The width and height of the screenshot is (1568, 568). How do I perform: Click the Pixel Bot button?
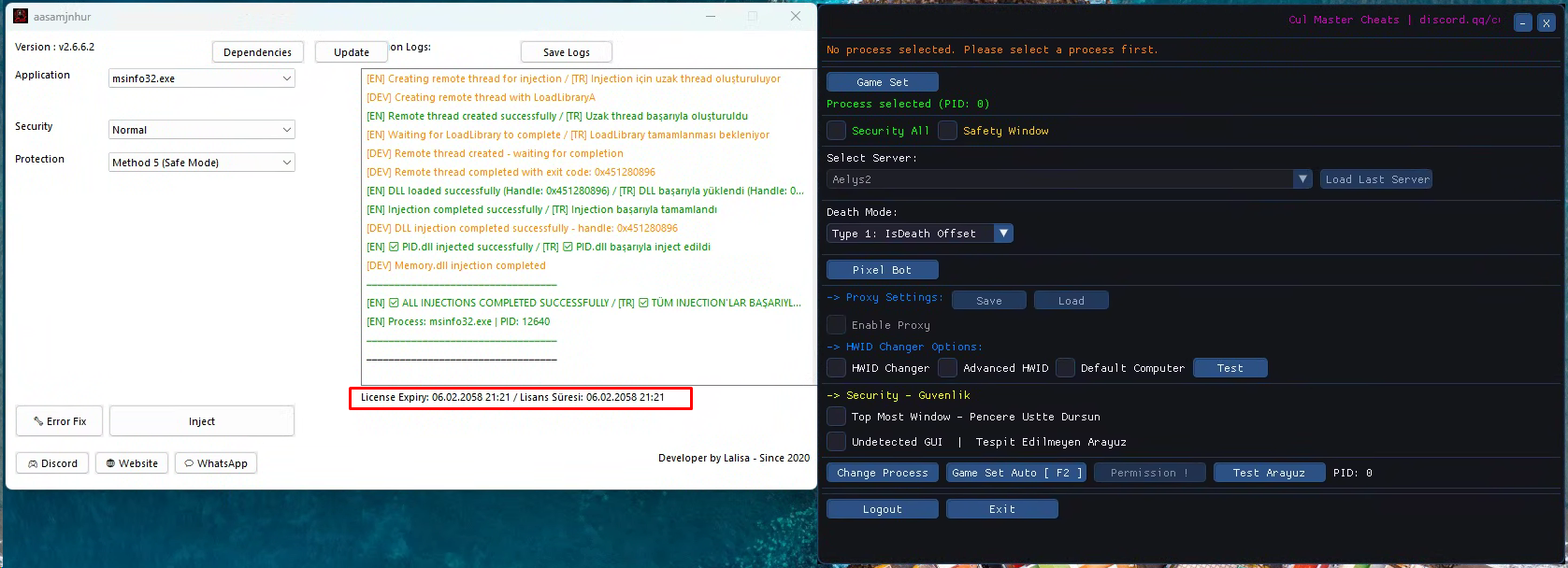coord(883,270)
